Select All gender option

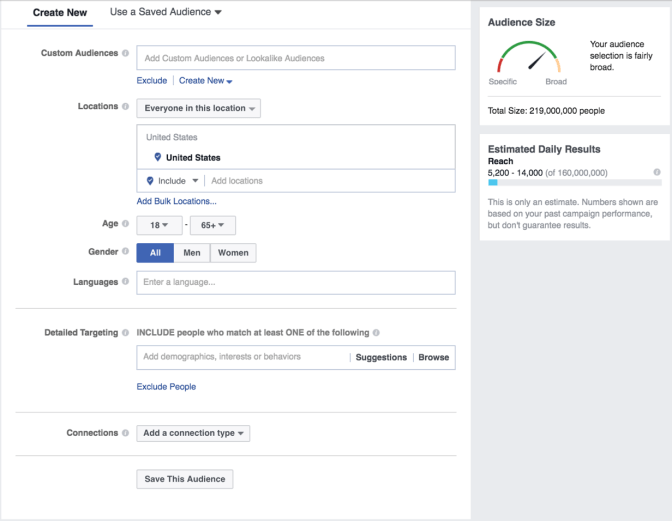pos(155,253)
